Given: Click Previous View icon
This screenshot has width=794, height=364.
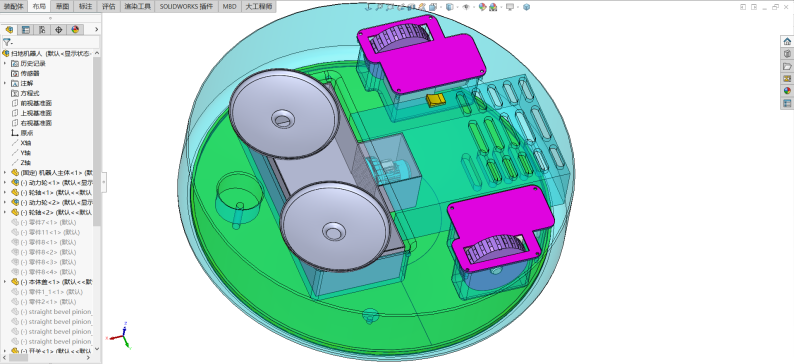Looking at the screenshot, I should (x=401, y=7).
